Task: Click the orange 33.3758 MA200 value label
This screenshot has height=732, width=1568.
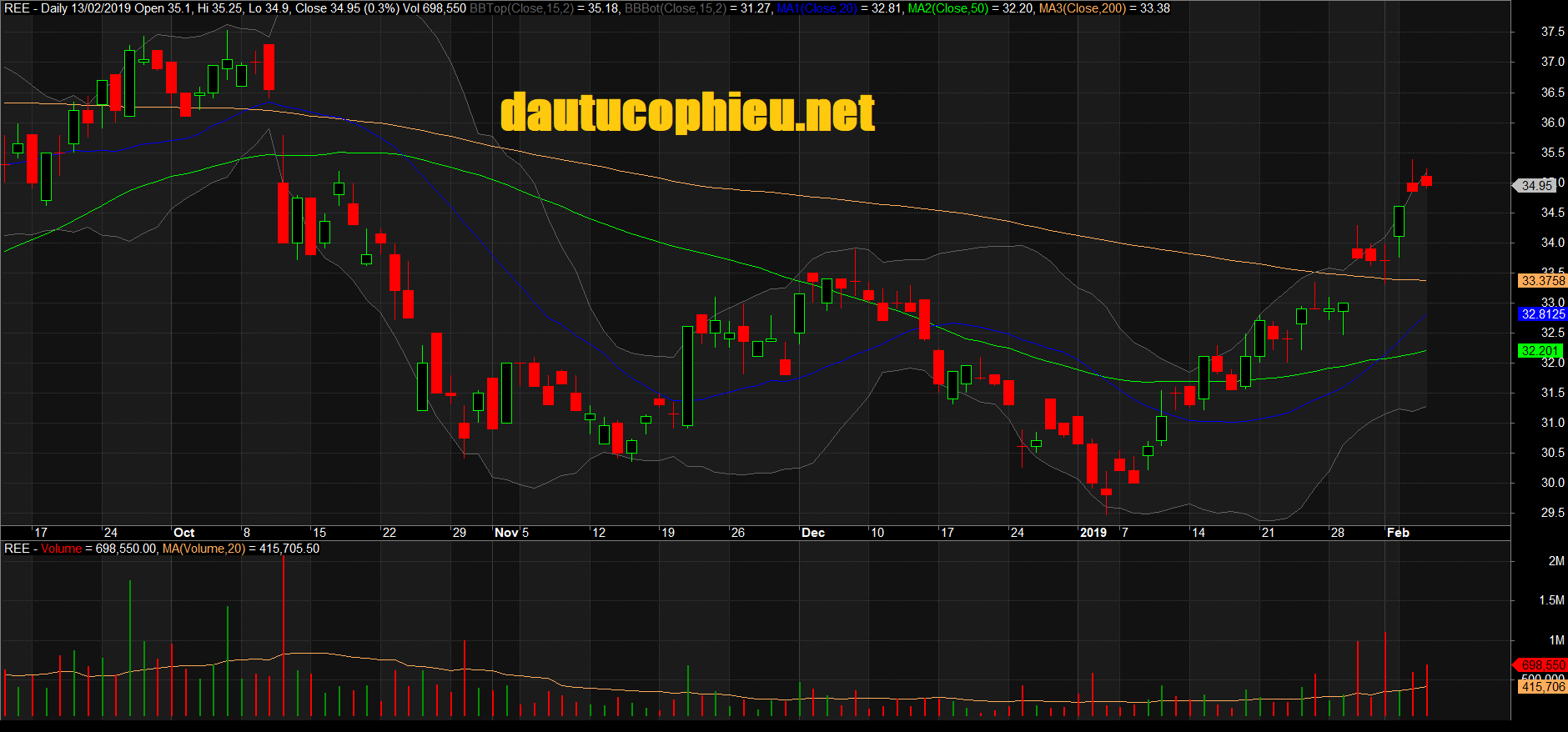Action: tap(1543, 281)
